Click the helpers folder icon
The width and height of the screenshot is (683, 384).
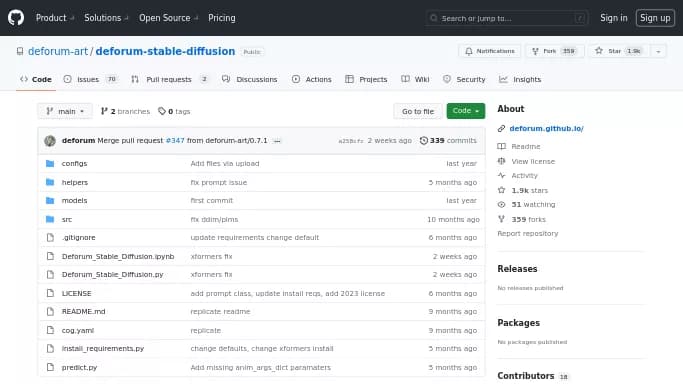(x=50, y=182)
